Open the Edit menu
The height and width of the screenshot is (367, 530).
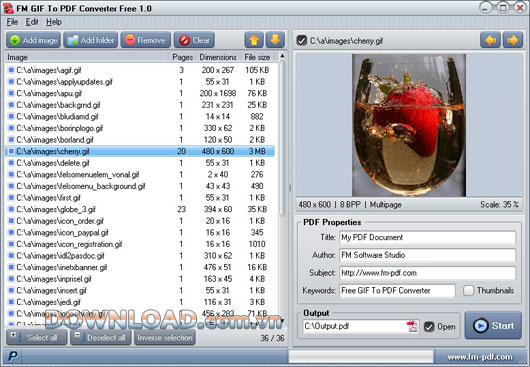point(32,22)
